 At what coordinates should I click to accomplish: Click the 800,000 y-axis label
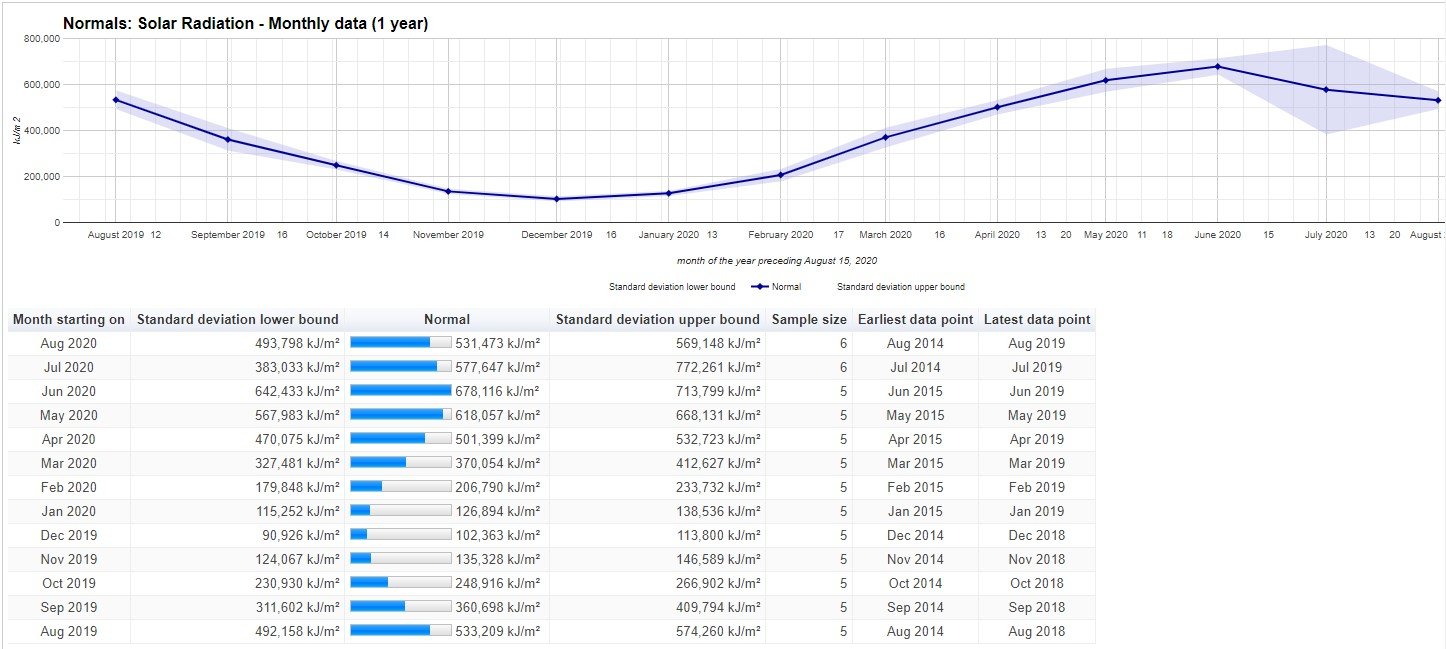coord(41,38)
